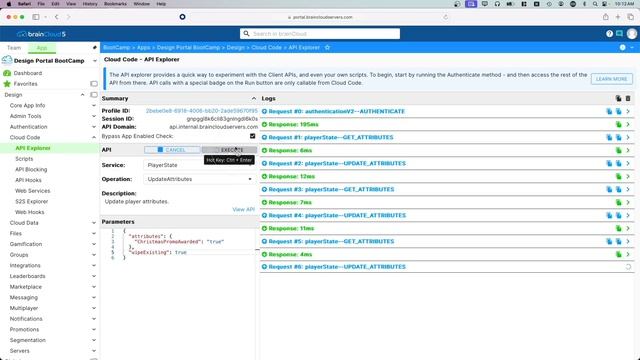Expand Request #3 GET_ATTRIBUTES log row chevron

tap(628, 189)
